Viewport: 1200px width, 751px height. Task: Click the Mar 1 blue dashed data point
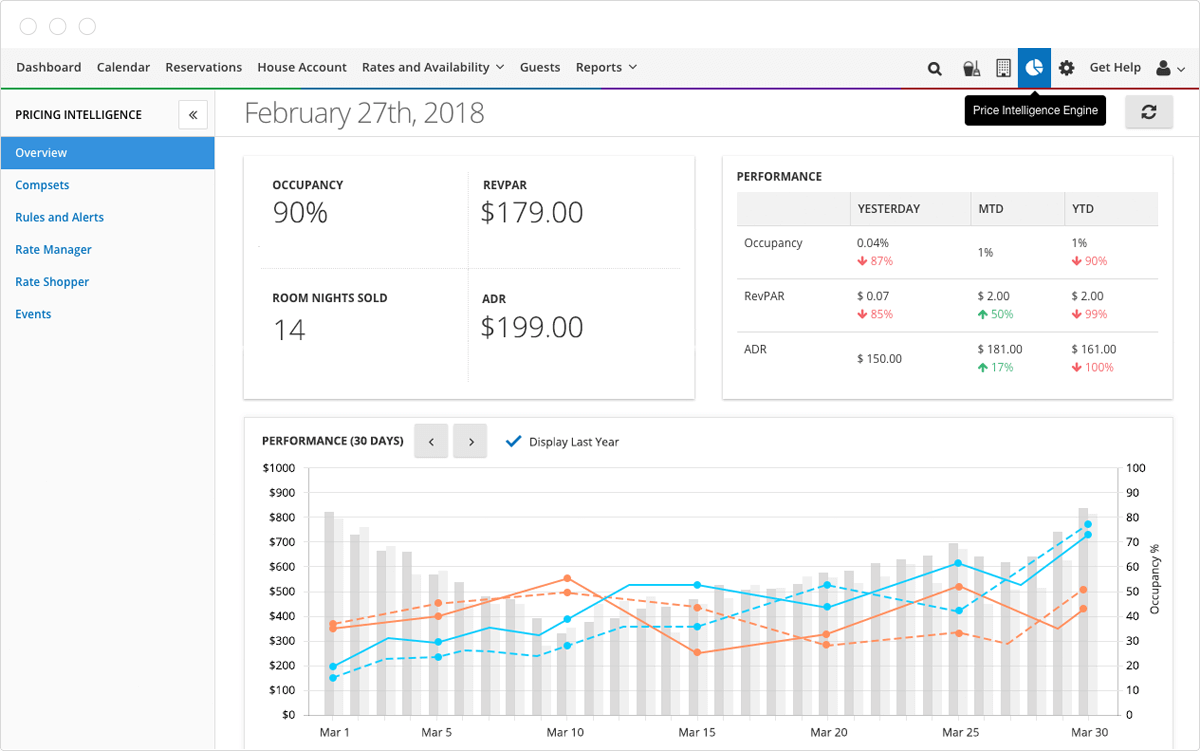click(x=333, y=678)
